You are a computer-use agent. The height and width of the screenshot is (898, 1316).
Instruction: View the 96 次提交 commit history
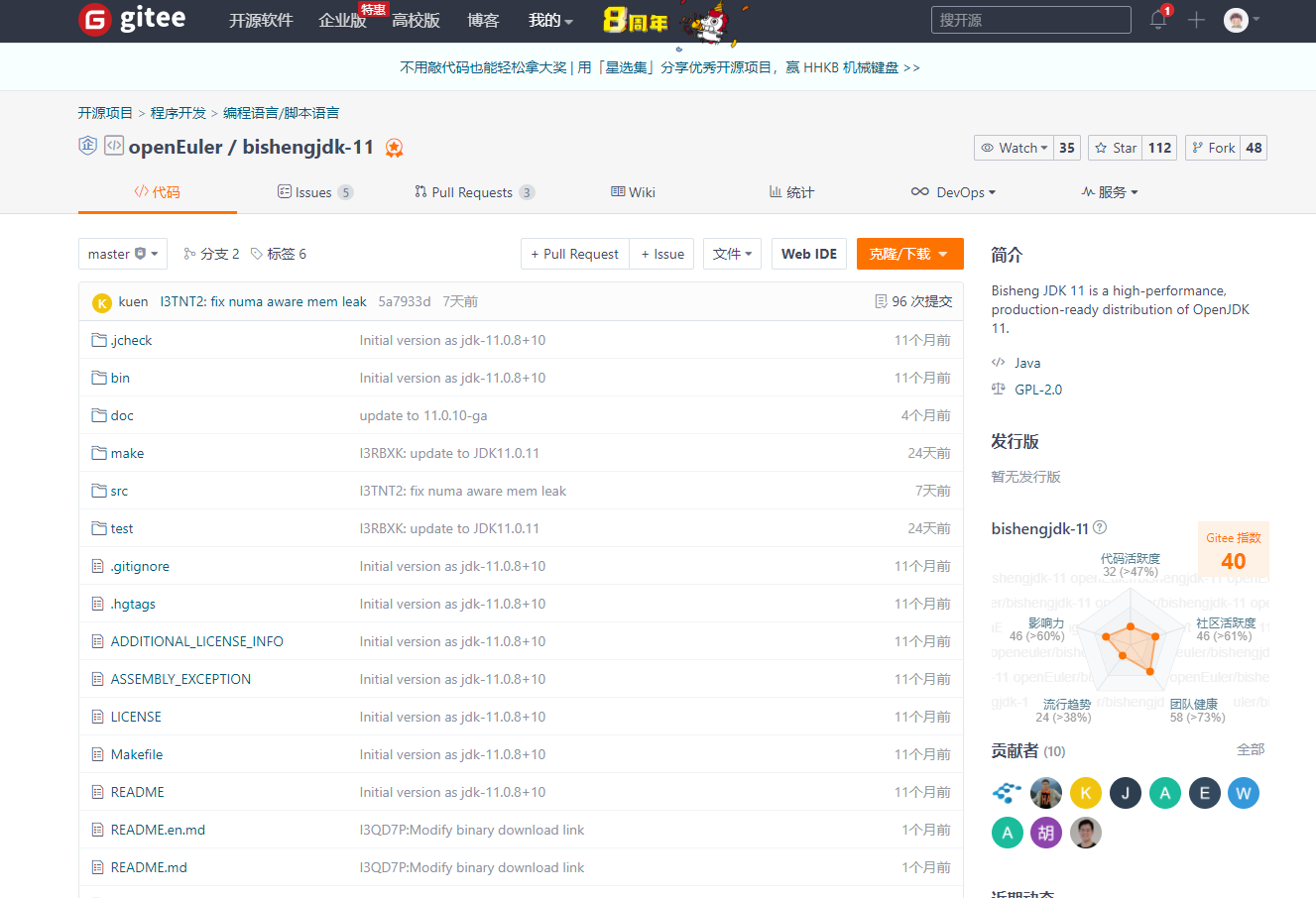(x=913, y=301)
